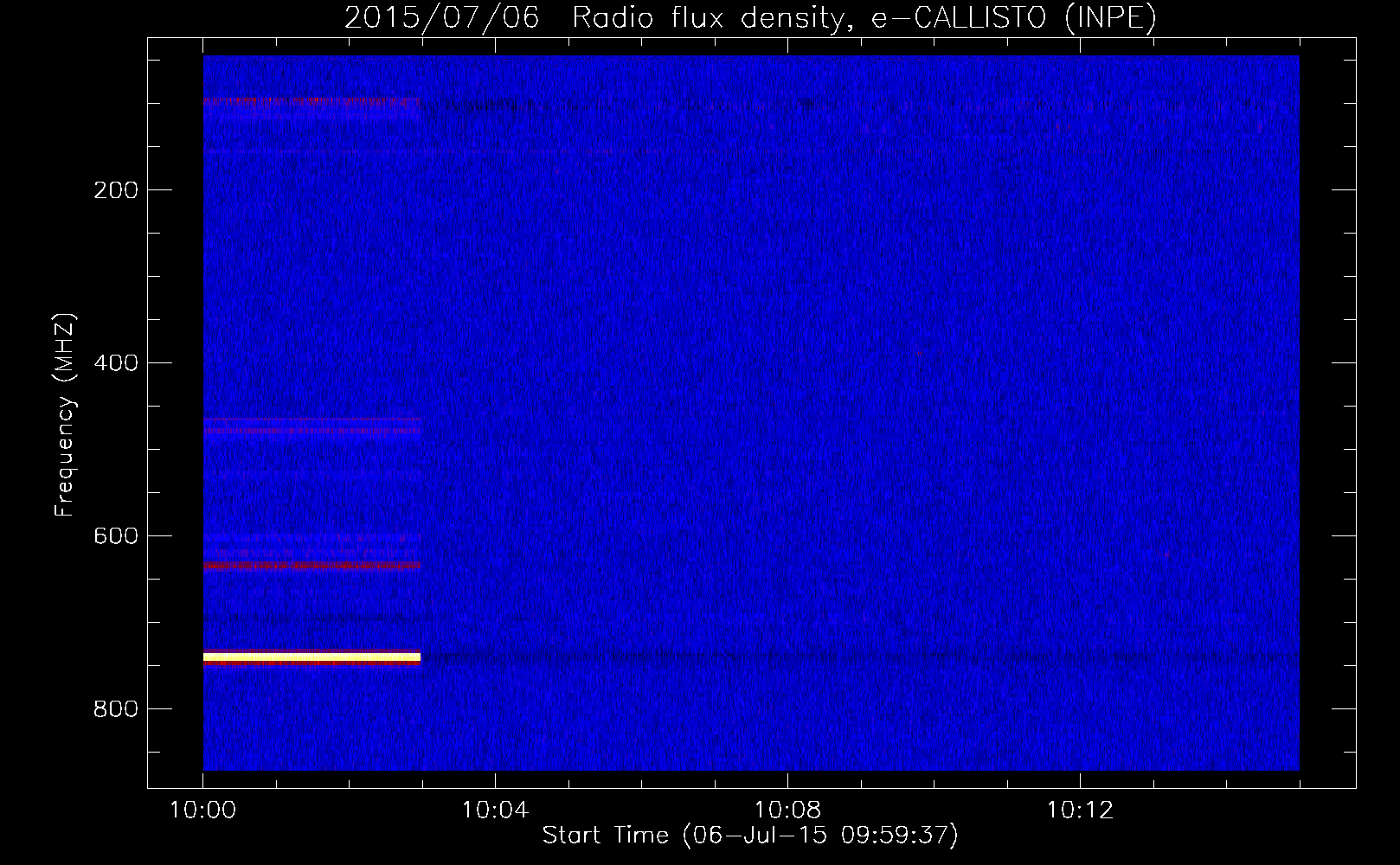Click the 10:08 time tick label
Viewport: 1400px width, 865px height.
pos(787,811)
